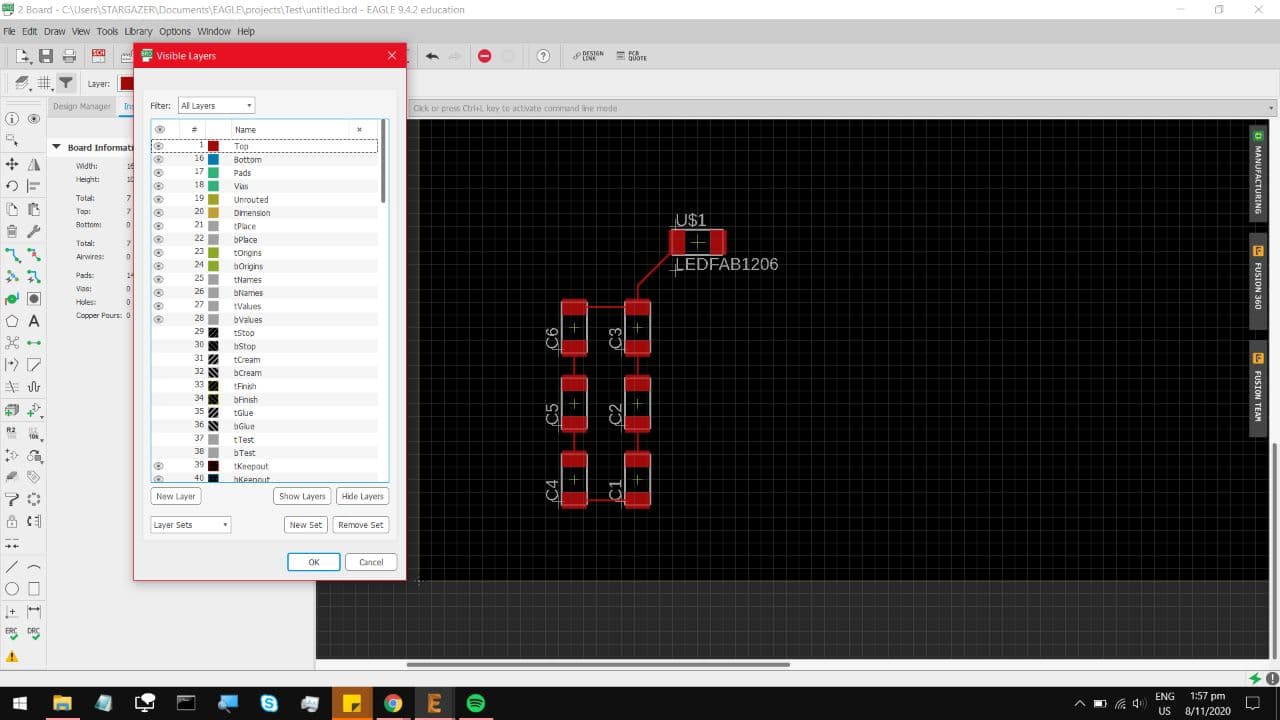Click the Save board icon
Viewport: 1280px width, 720px height.
pos(45,56)
